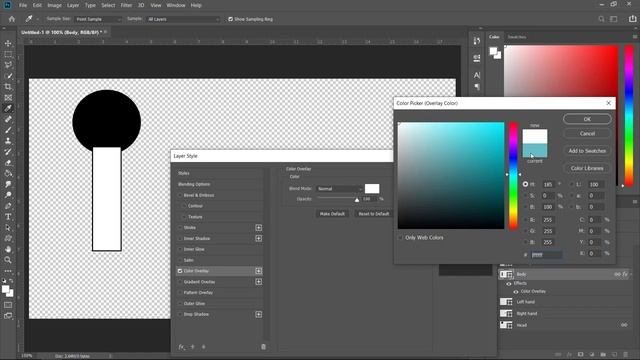Viewport: 640px width, 360px height.
Task: Click the create new layer icon
Action: (x=614, y=355)
